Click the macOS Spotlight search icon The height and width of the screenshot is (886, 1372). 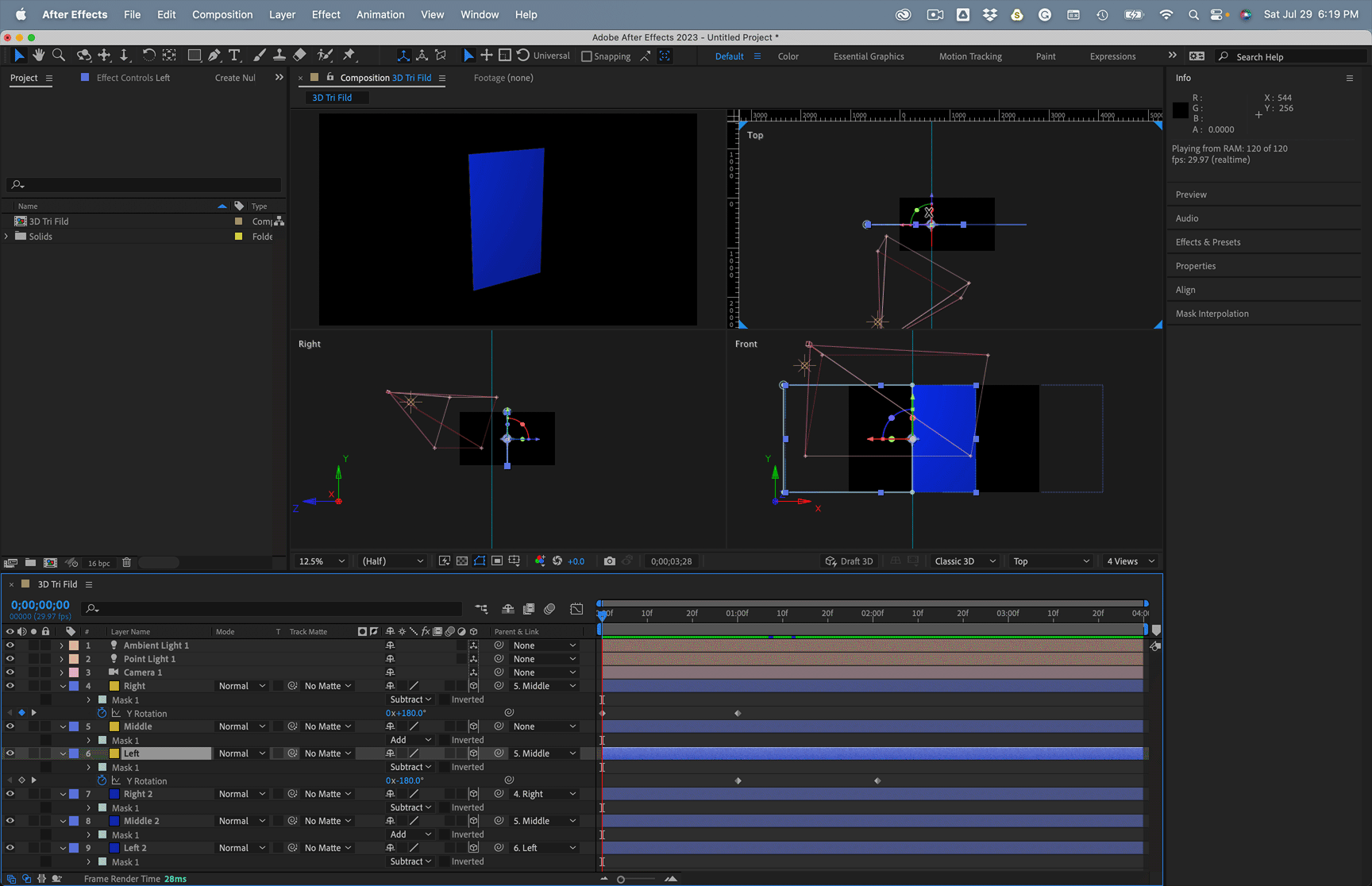coord(1193,14)
